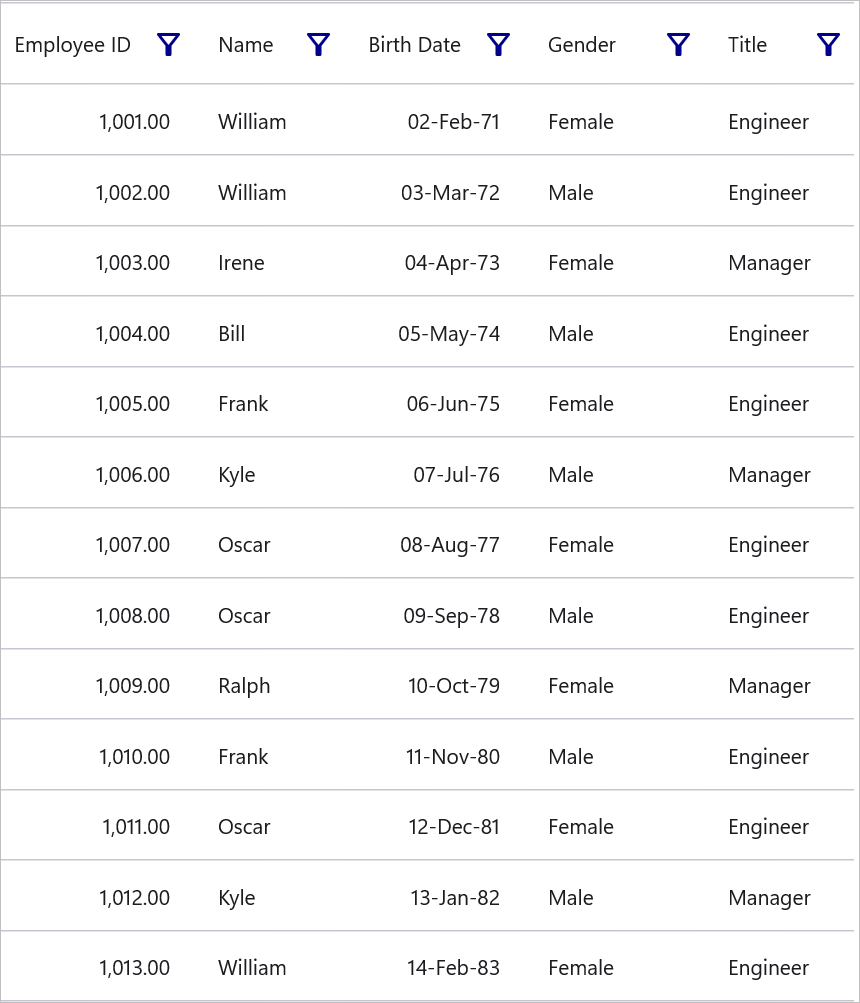
Task: Select the Ralph name cell
Action: tap(244, 686)
